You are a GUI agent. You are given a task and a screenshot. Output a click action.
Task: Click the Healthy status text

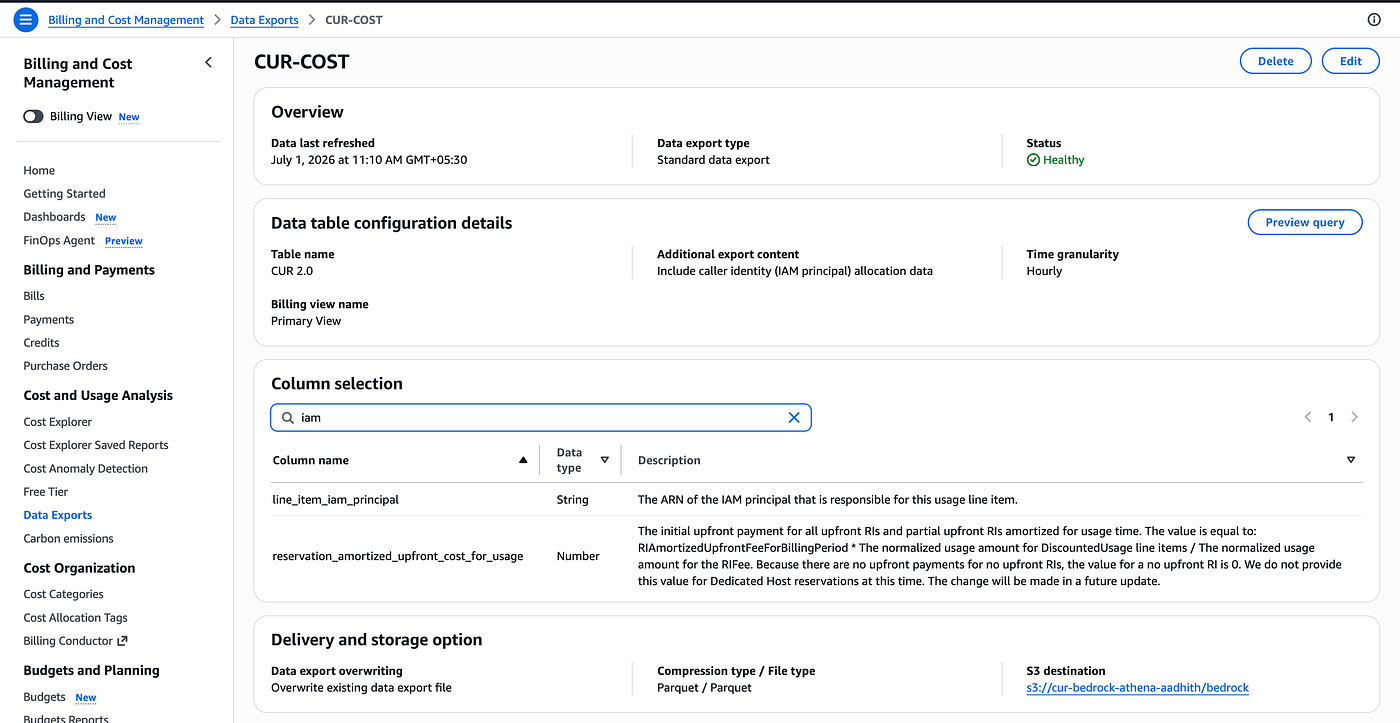pos(1063,160)
